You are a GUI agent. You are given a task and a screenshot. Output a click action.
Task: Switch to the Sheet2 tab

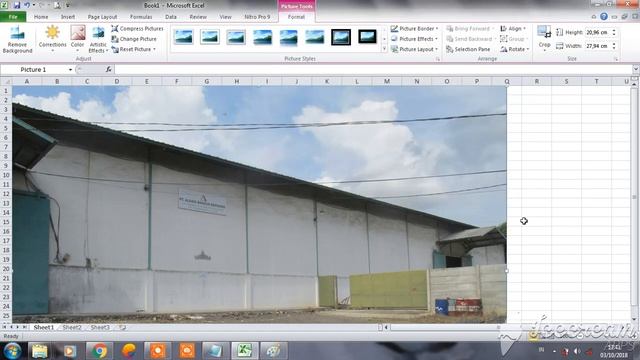click(x=72, y=327)
